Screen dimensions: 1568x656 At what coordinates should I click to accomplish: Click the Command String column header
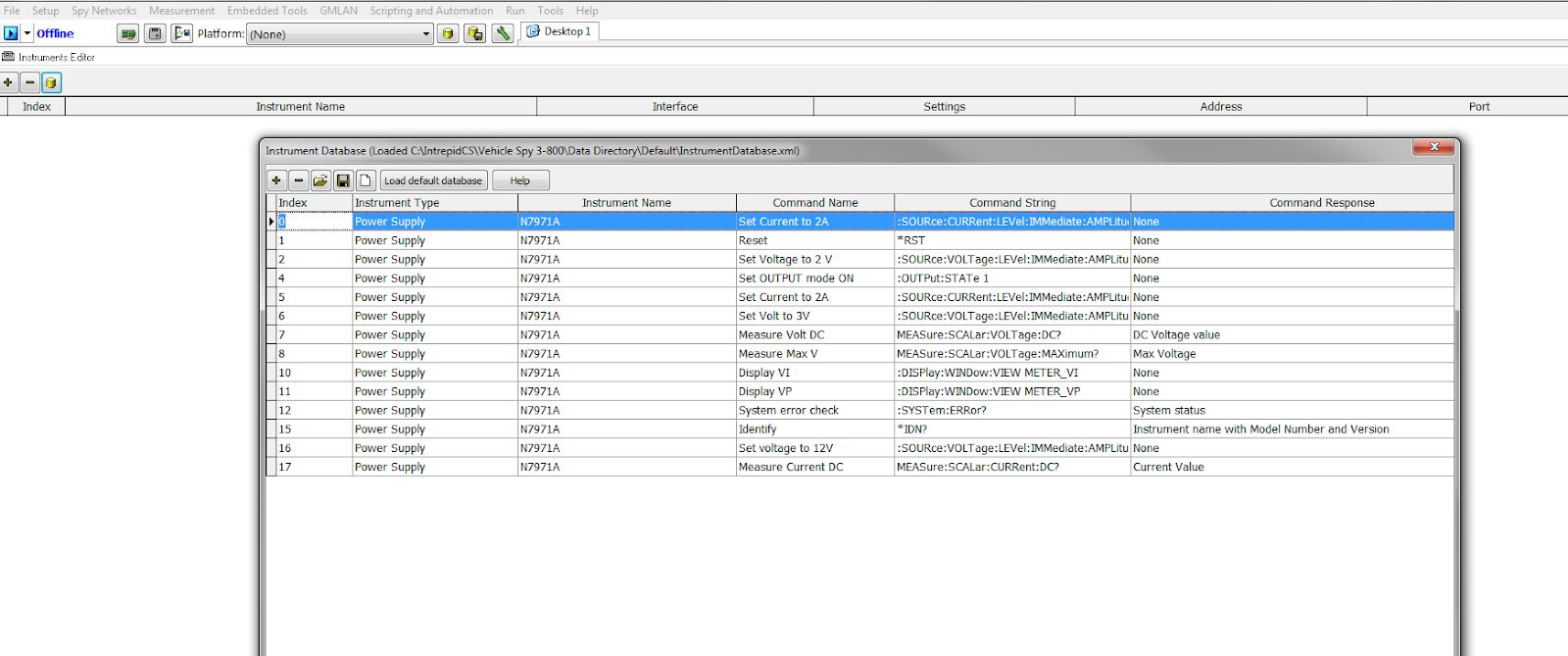[1011, 203]
